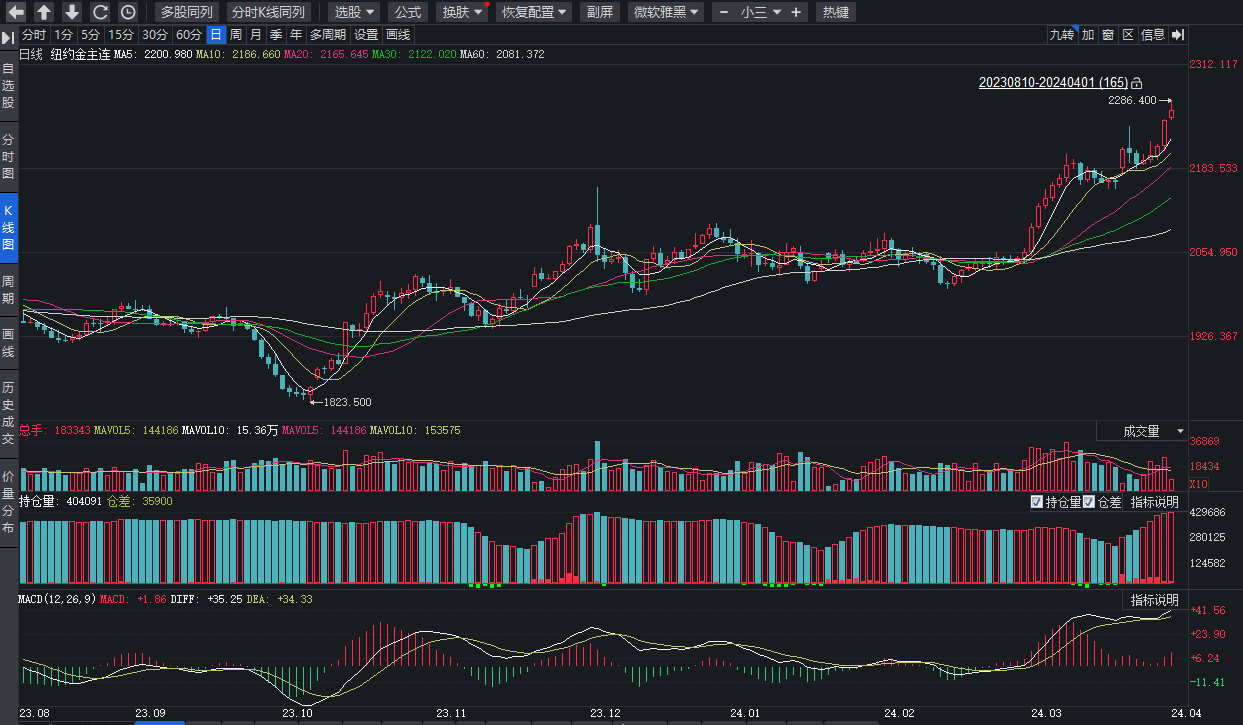Click the 设置 button in the period bar
Image resolution: width=1243 pixels, height=725 pixels.
366,35
